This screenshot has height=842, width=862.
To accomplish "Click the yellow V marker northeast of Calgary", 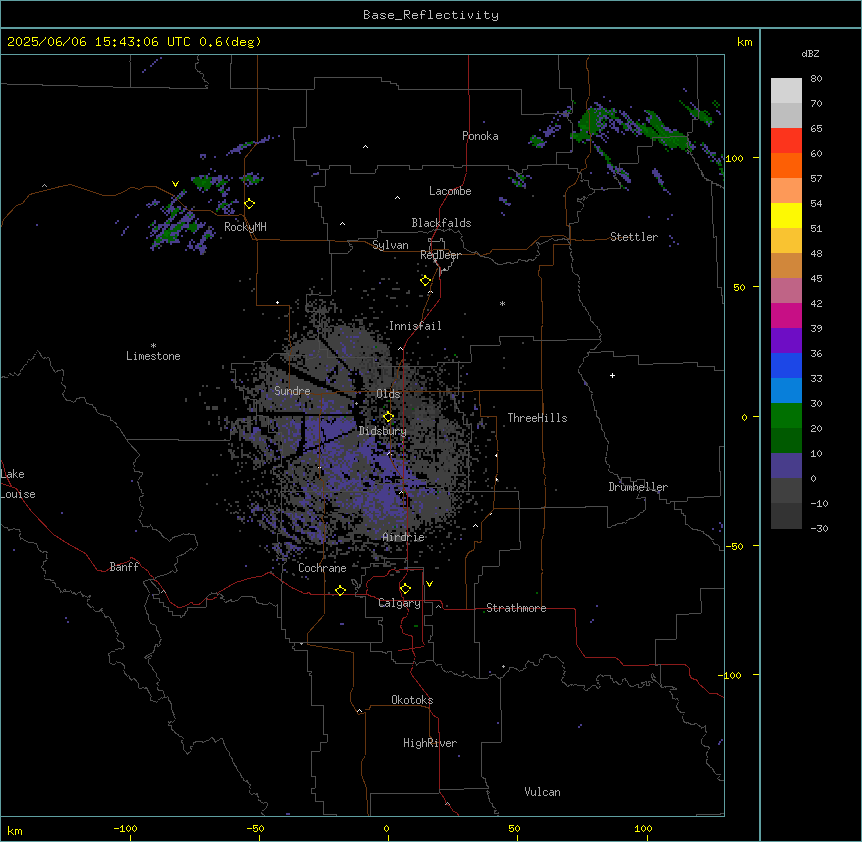I will click(x=429, y=584).
